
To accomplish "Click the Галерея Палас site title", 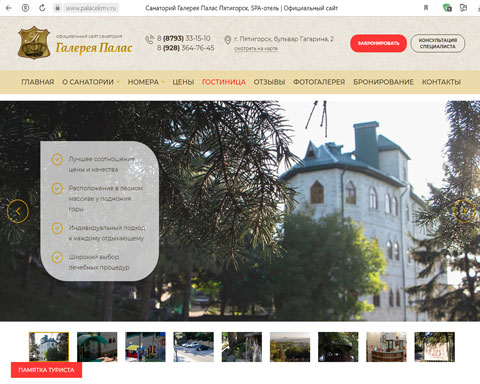I will (94, 48).
